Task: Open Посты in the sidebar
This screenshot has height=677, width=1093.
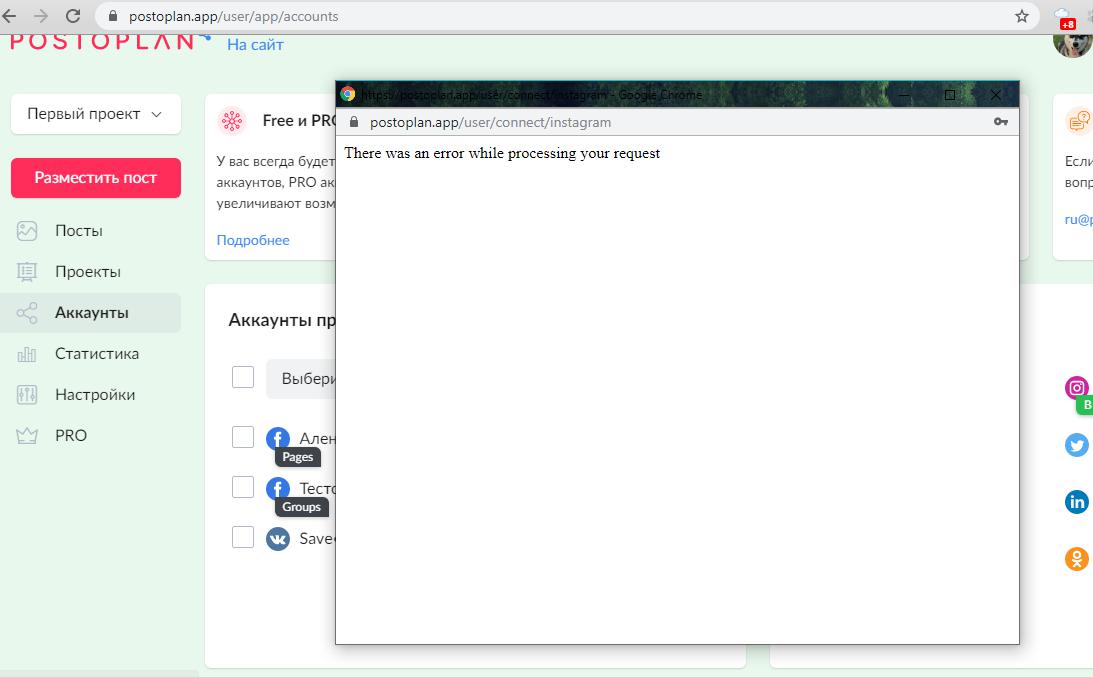Action: (79, 231)
